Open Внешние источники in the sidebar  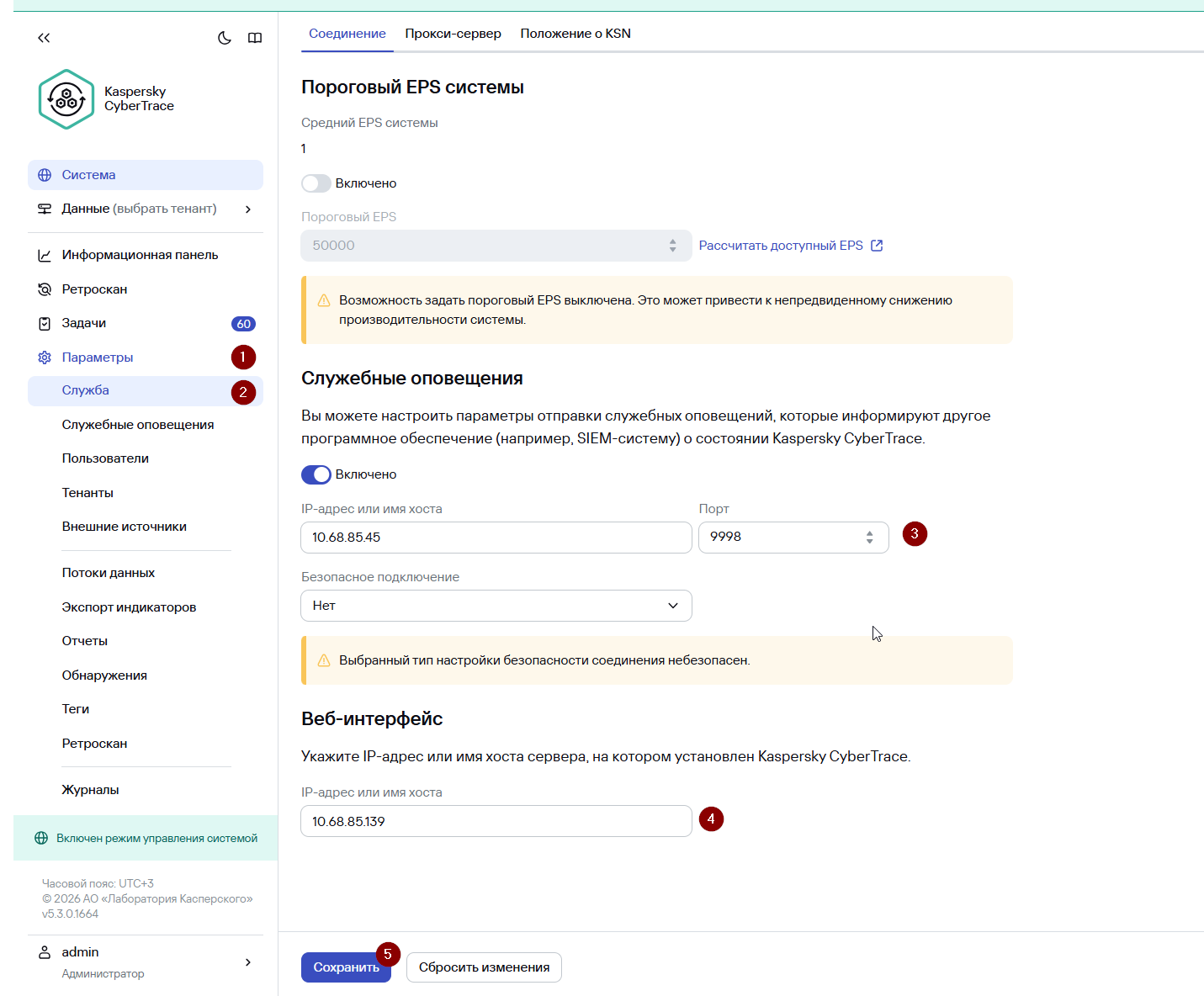click(125, 527)
